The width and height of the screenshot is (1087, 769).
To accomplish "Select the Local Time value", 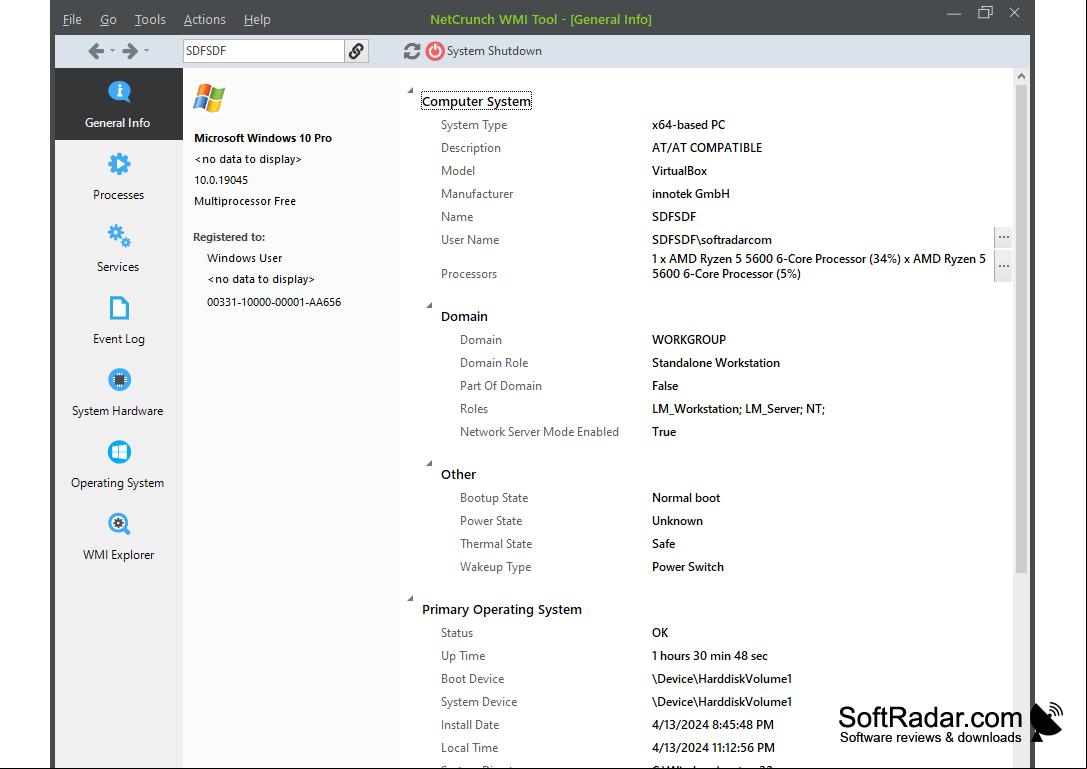I will (713, 748).
